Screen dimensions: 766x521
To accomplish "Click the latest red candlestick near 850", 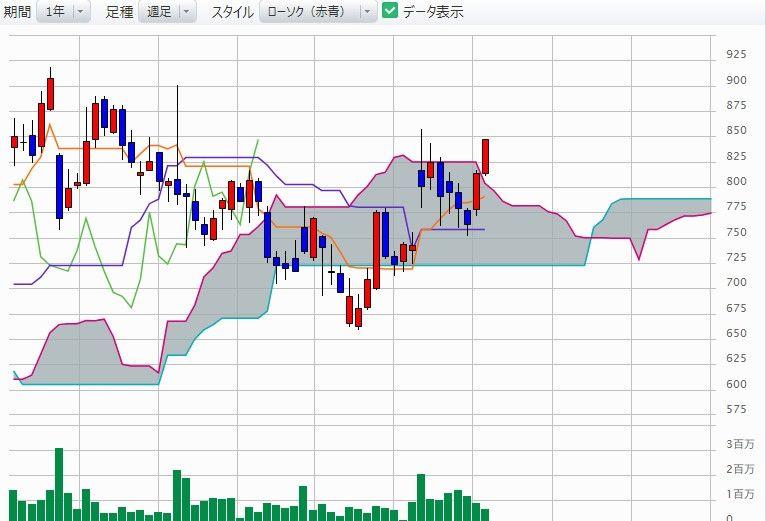I will pos(486,156).
